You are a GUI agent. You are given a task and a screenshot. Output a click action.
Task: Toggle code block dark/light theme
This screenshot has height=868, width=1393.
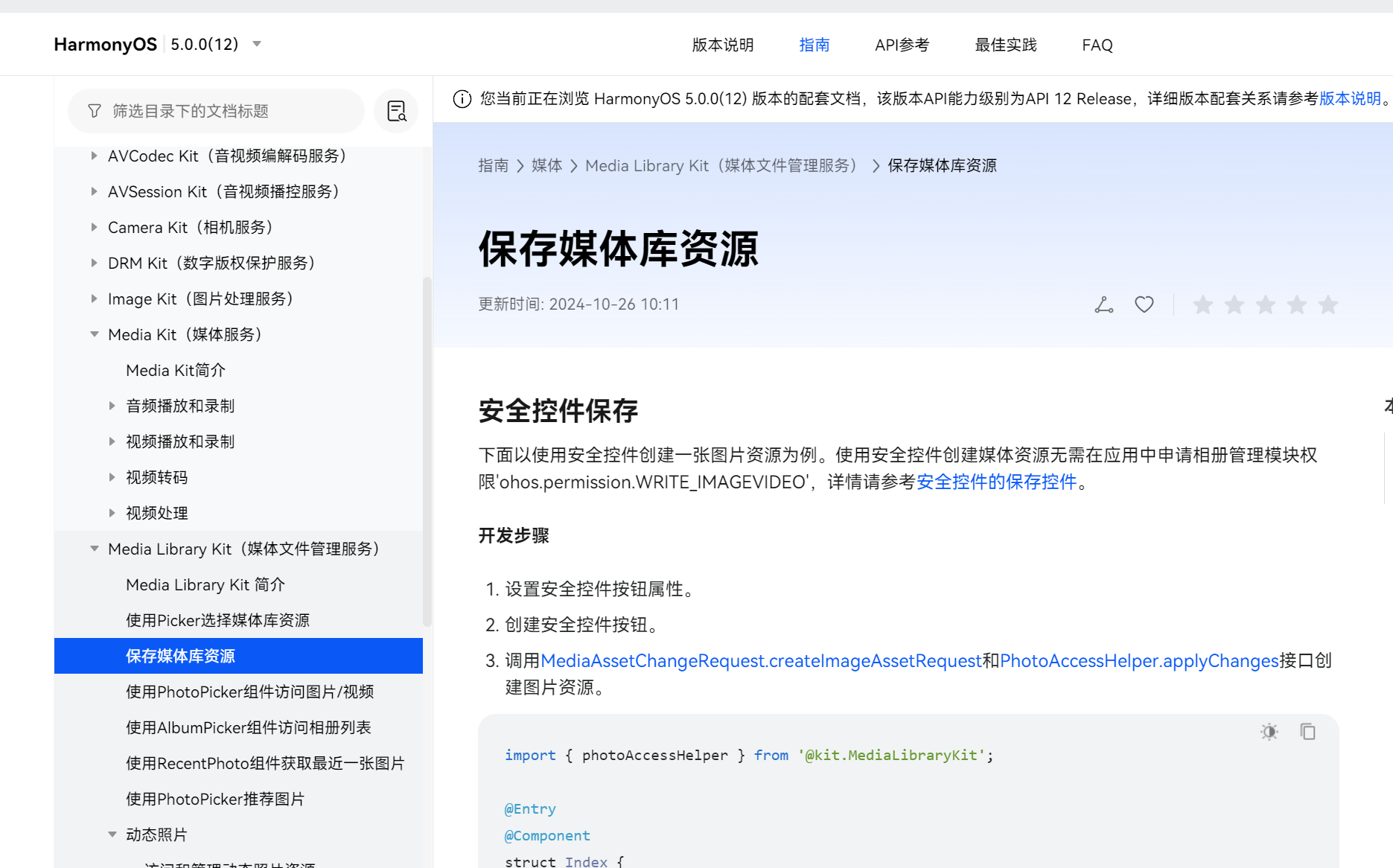pyautogui.click(x=1269, y=732)
